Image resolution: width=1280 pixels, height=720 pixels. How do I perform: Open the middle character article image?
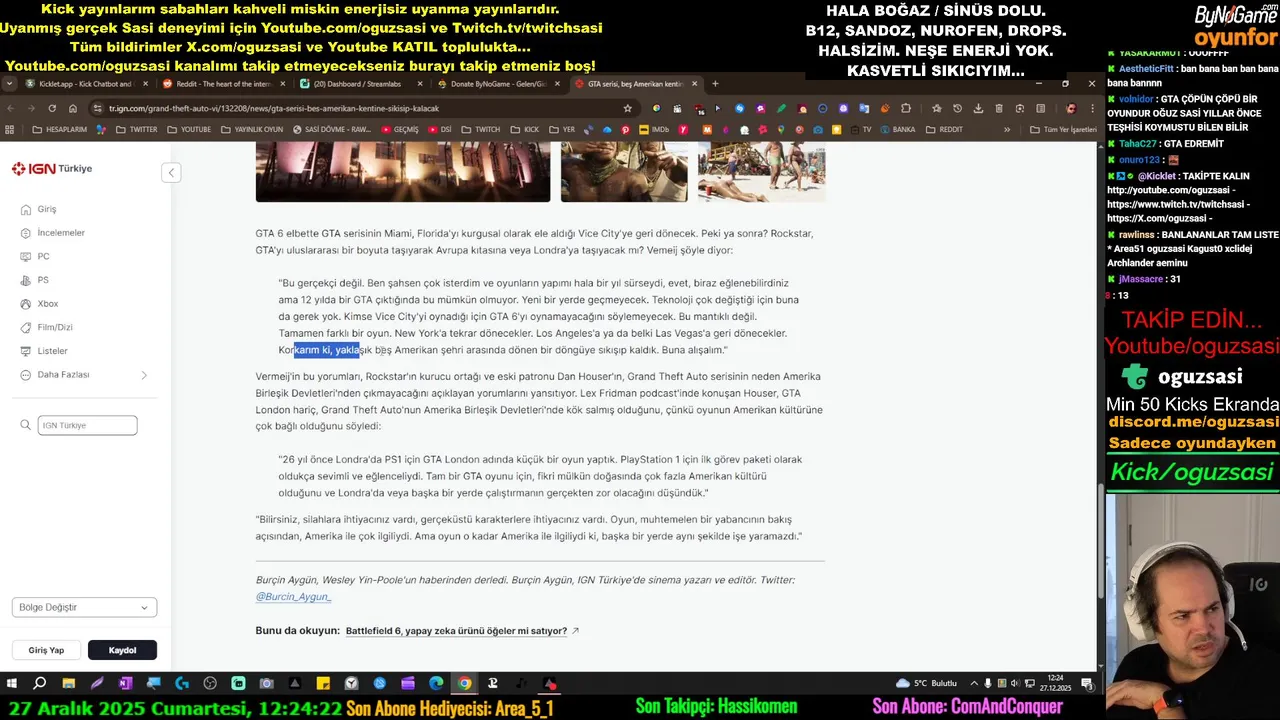623,172
